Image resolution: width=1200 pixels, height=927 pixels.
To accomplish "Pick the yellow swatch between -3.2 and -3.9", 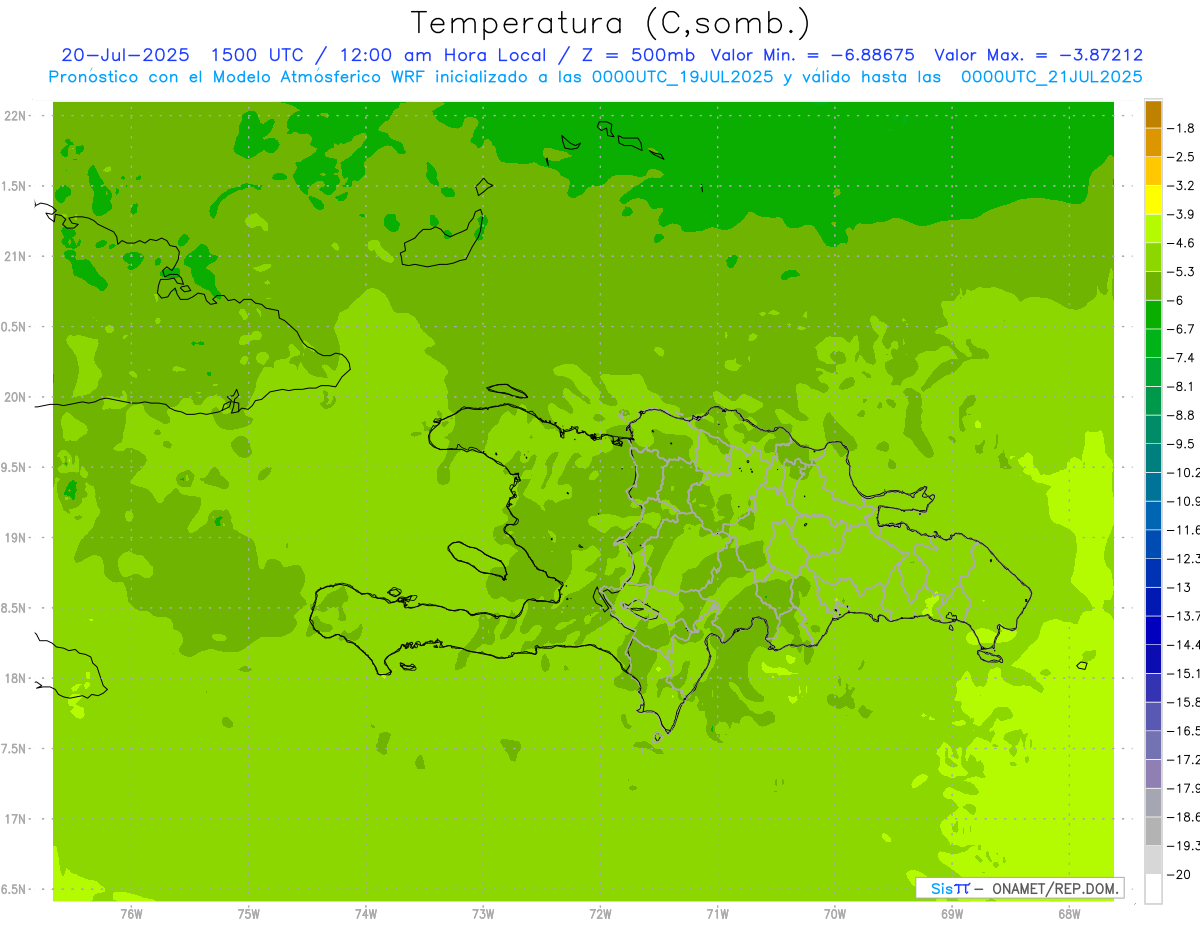I will pos(1153,200).
